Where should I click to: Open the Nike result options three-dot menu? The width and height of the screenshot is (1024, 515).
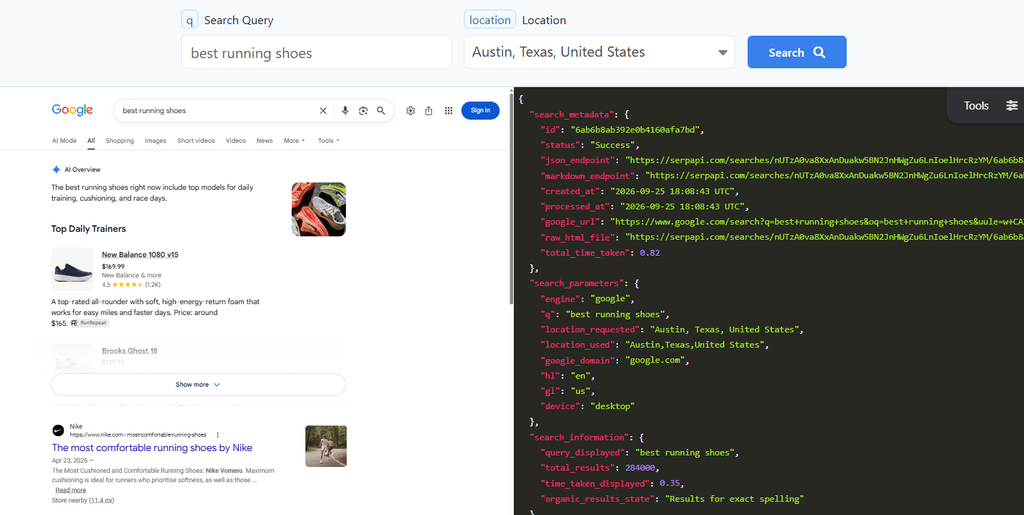coord(217,435)
